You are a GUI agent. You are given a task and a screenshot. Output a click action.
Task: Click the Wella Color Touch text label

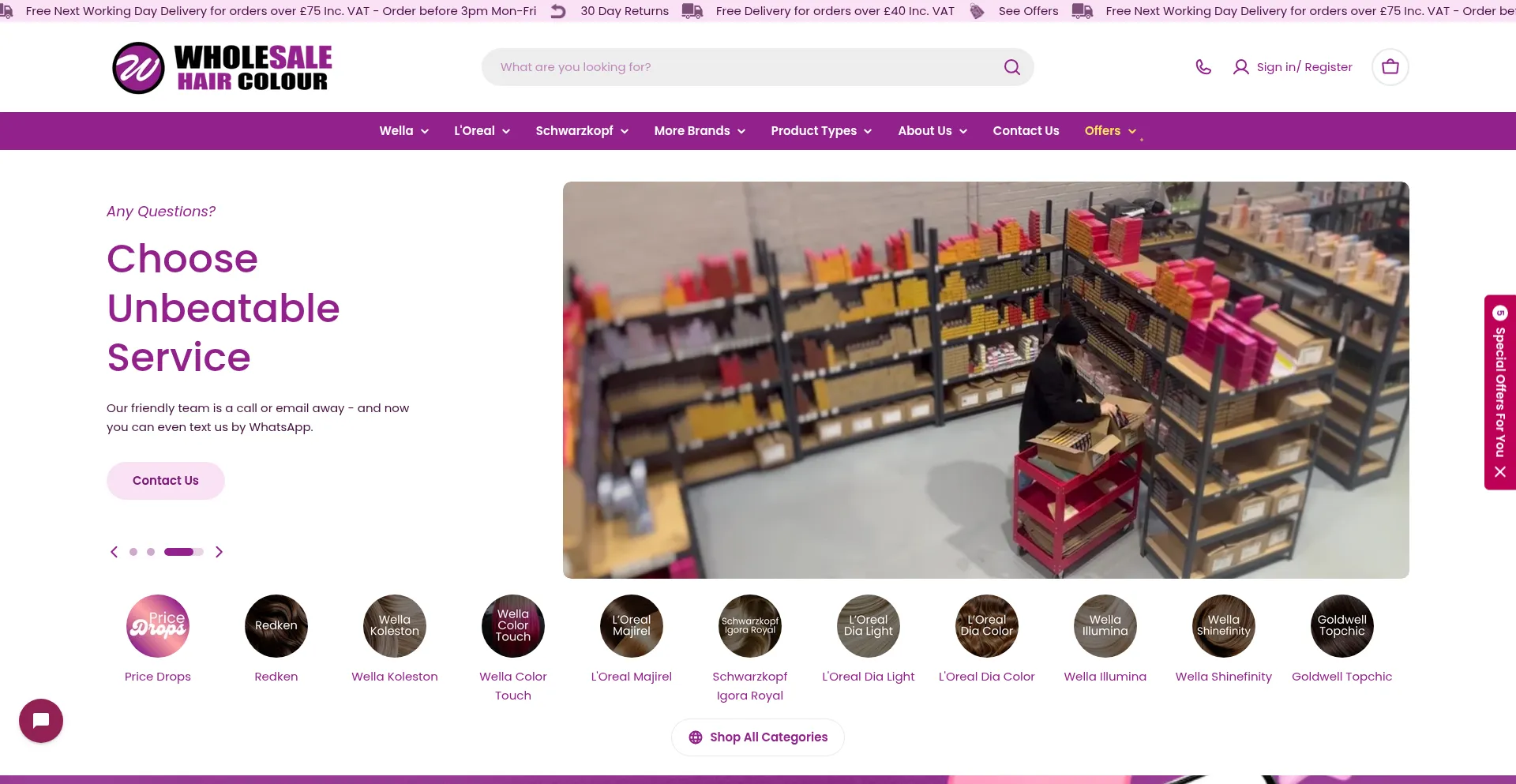[x=513, y=686]
